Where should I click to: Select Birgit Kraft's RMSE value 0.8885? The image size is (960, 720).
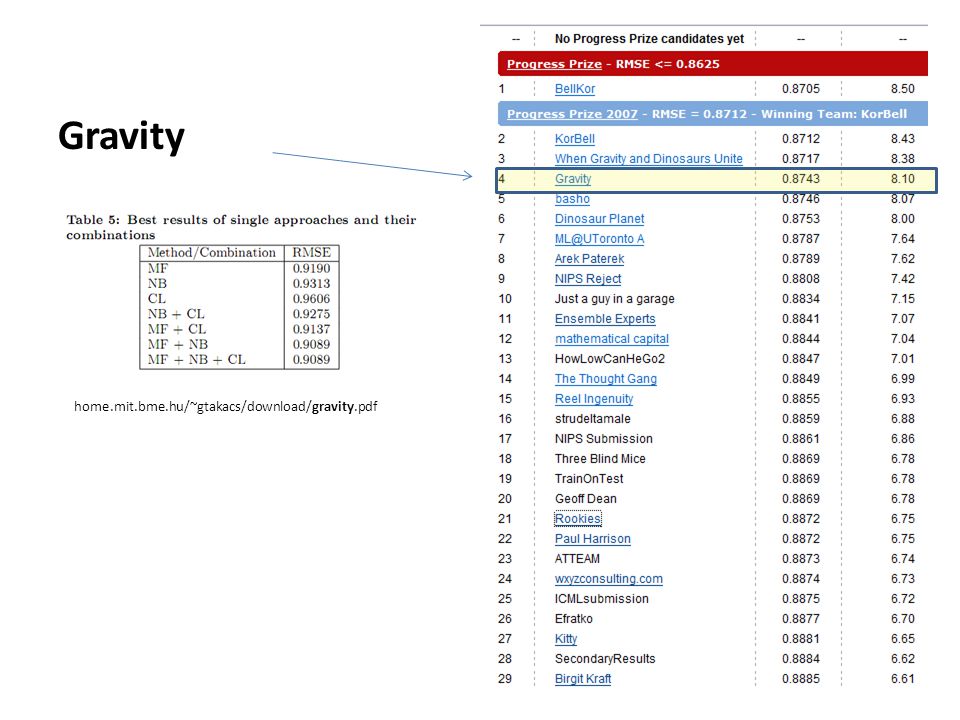point(801,679)
